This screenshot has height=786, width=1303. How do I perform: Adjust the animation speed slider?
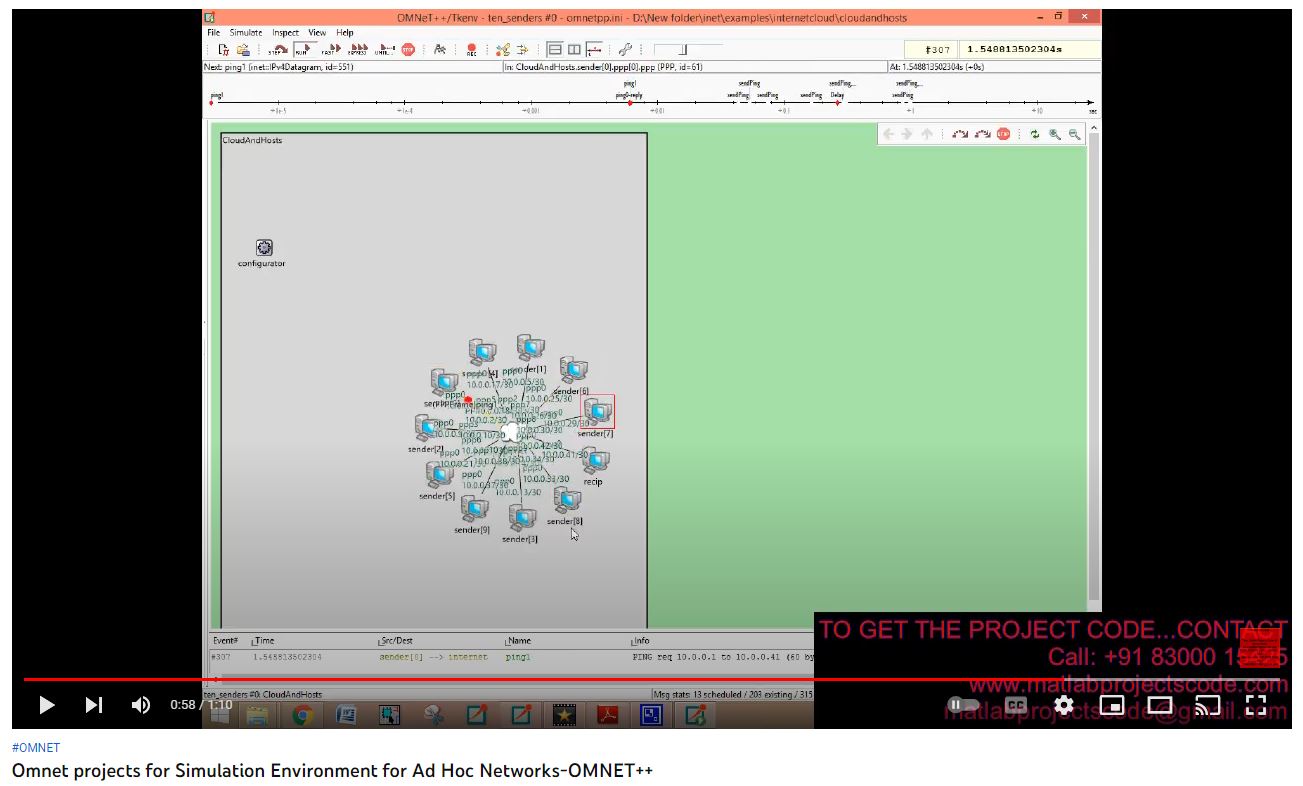tap(684, 49)
